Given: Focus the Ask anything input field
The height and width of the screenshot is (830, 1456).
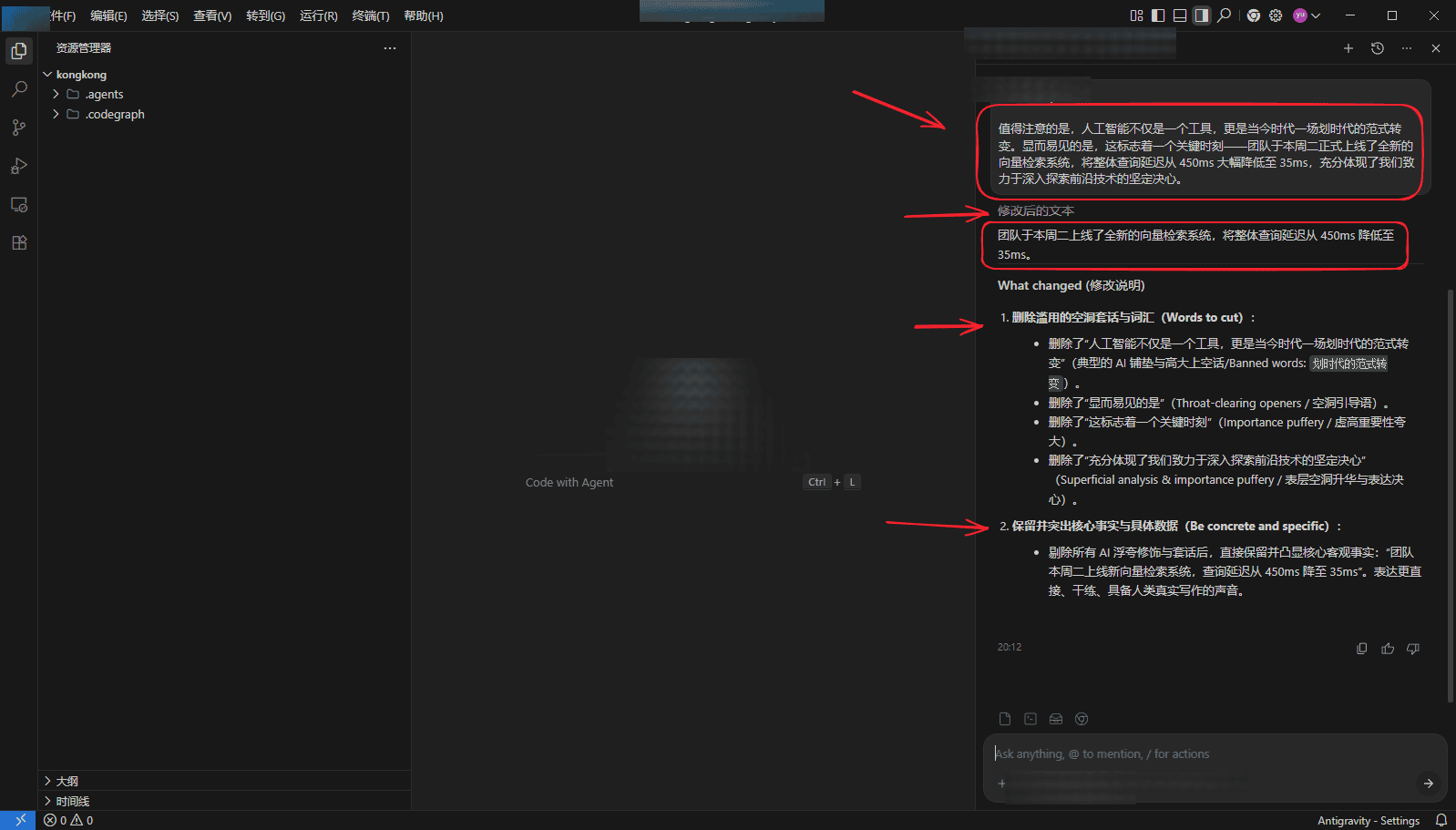Looking at the screenshot, I should (1215, 753).
